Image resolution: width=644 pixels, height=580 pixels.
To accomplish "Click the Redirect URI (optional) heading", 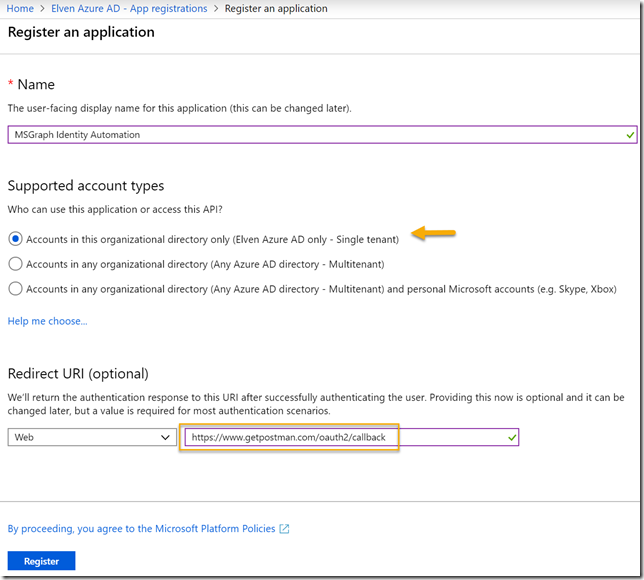I will click(78, 374).
